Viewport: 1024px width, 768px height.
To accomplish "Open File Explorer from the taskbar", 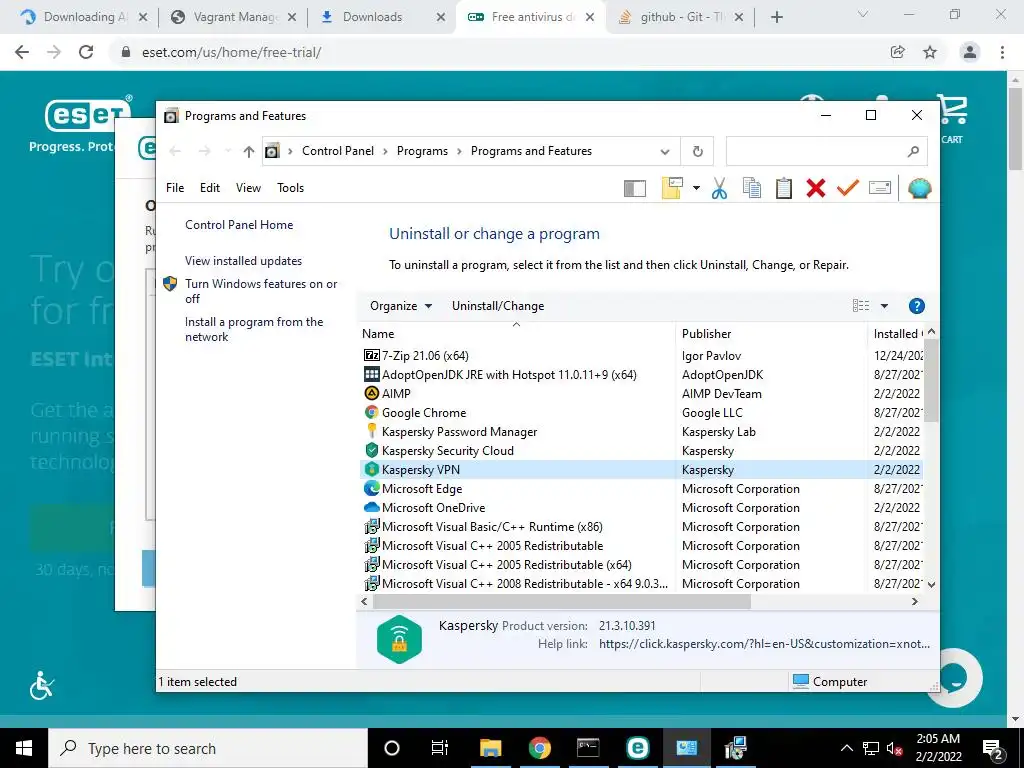I will [490, 748].
